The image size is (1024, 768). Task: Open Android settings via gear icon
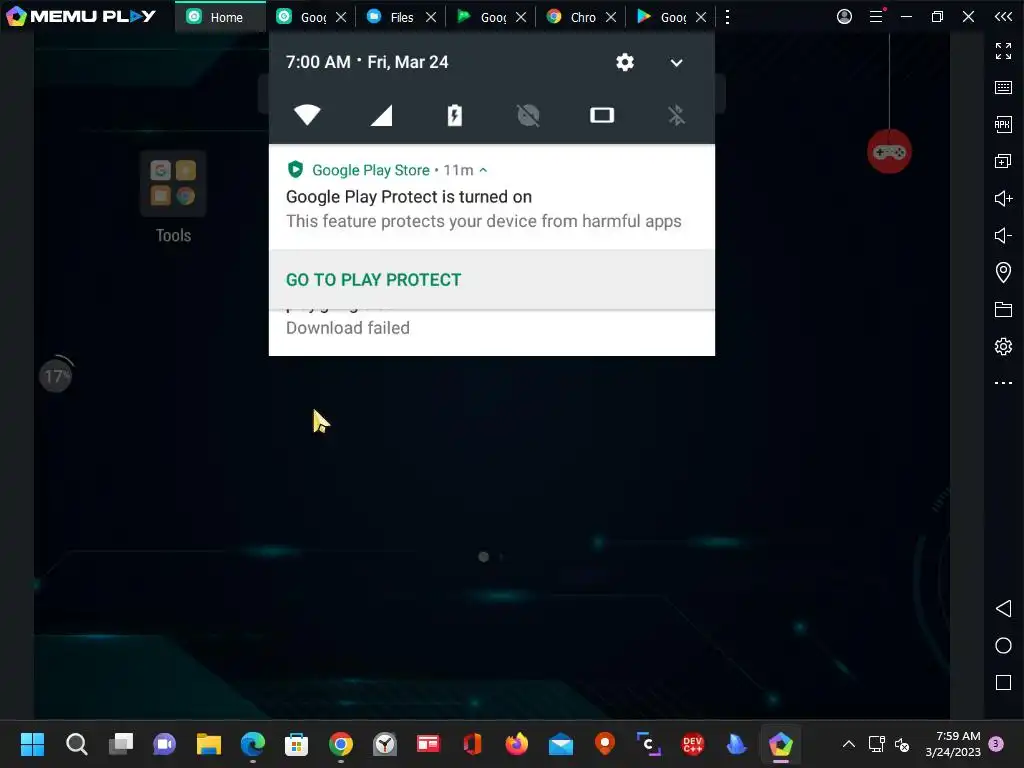pos(625,62)
